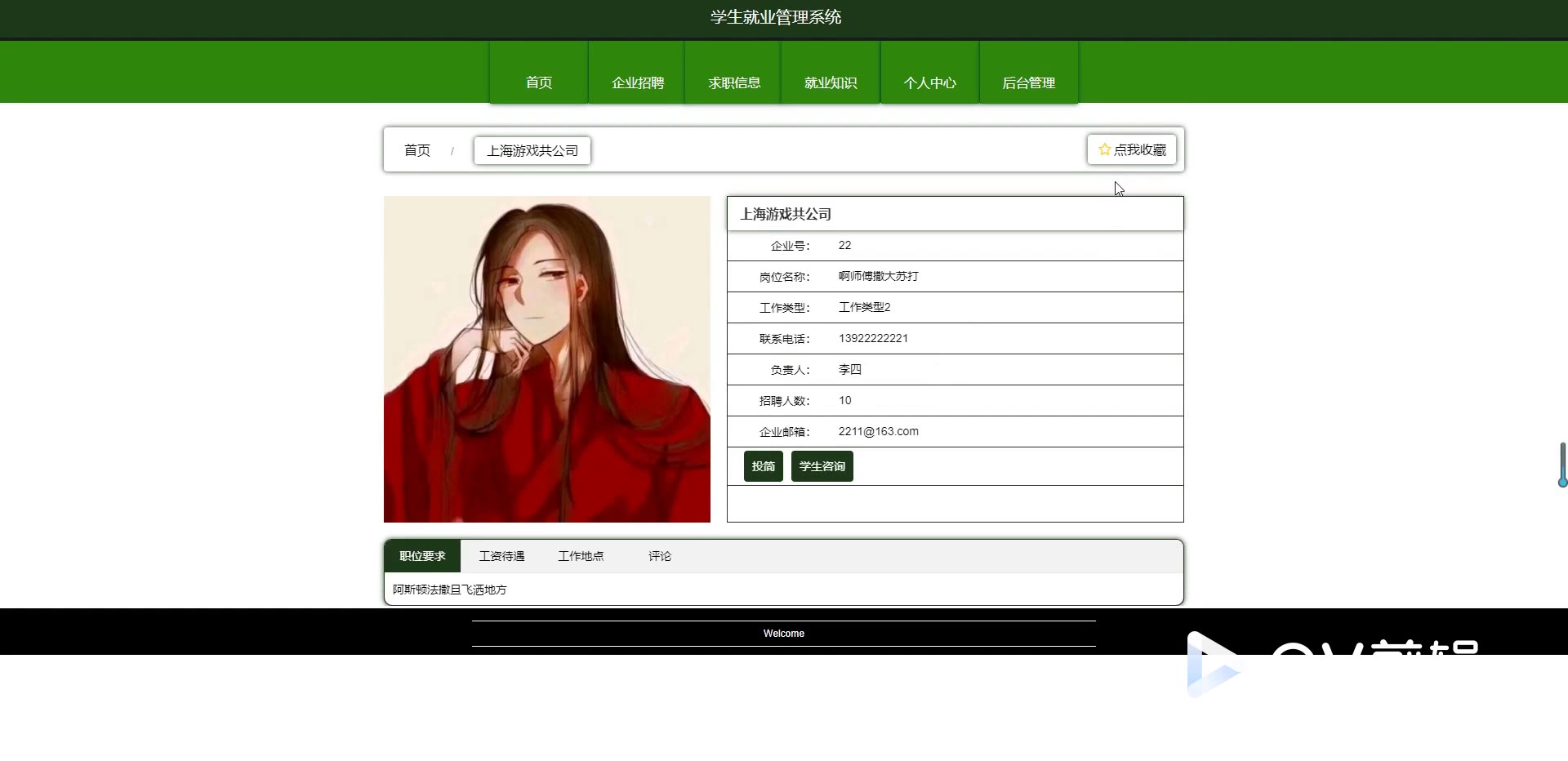Click the Welcome footer text
The width and height of the screenshot is (1568, 761).
784,634
